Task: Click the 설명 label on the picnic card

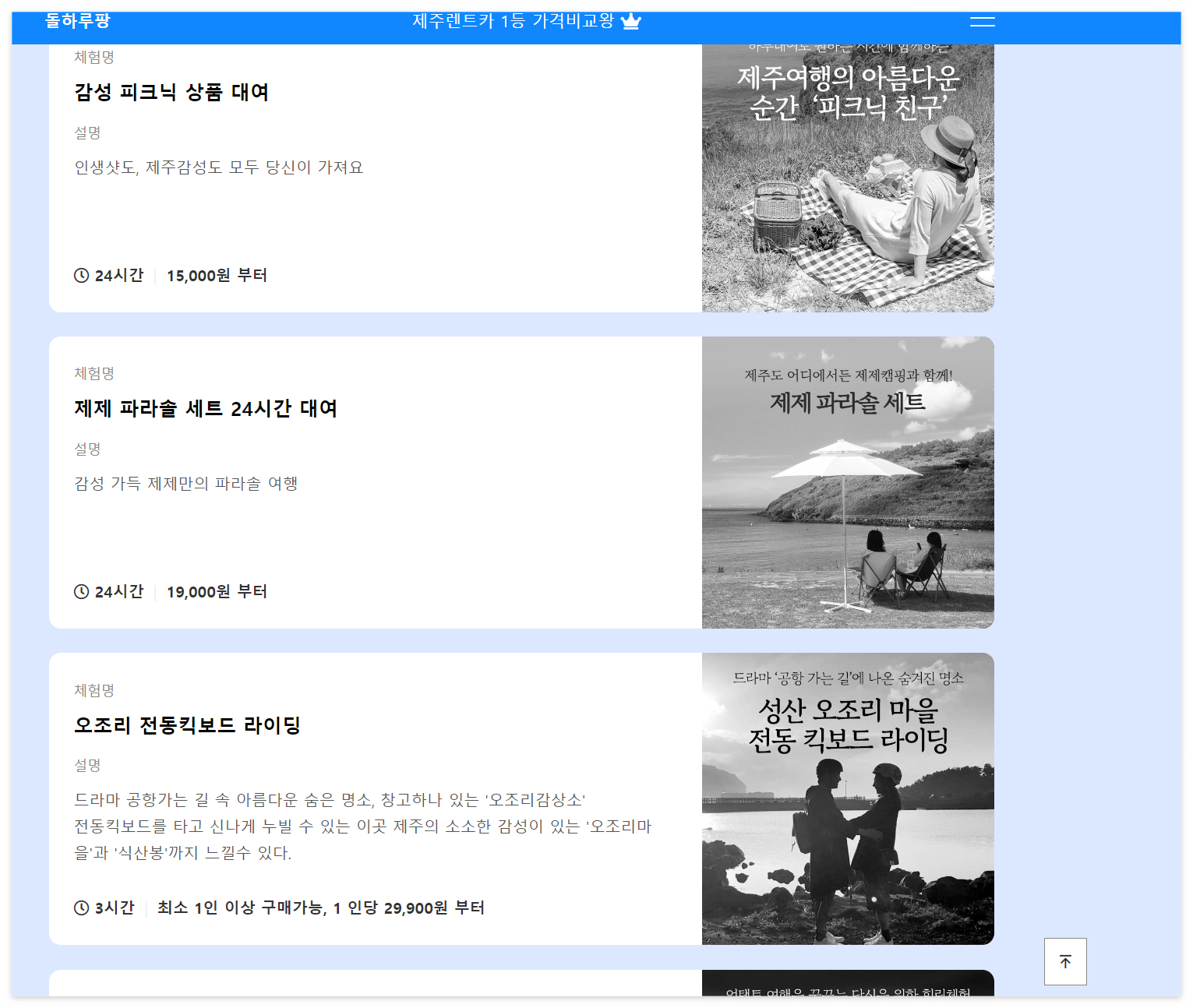Action: pyautogui.click(x=87, y=132)
